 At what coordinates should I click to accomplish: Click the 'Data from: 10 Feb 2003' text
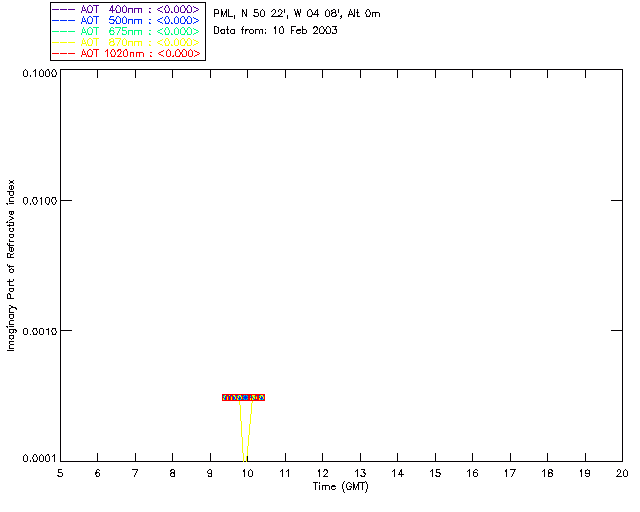pos(276,30)
